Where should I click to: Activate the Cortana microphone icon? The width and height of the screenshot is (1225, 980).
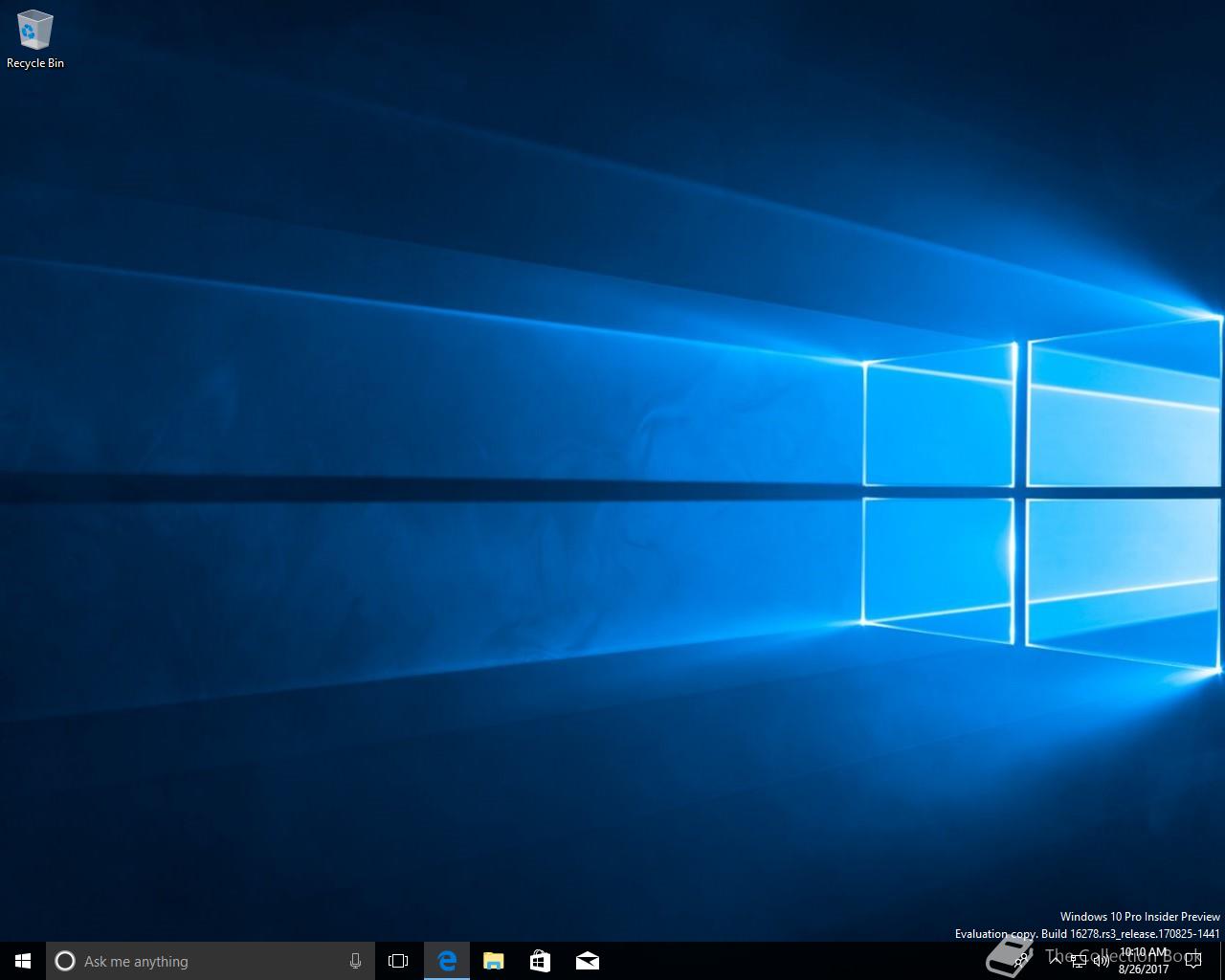click(x=355, y=961)
